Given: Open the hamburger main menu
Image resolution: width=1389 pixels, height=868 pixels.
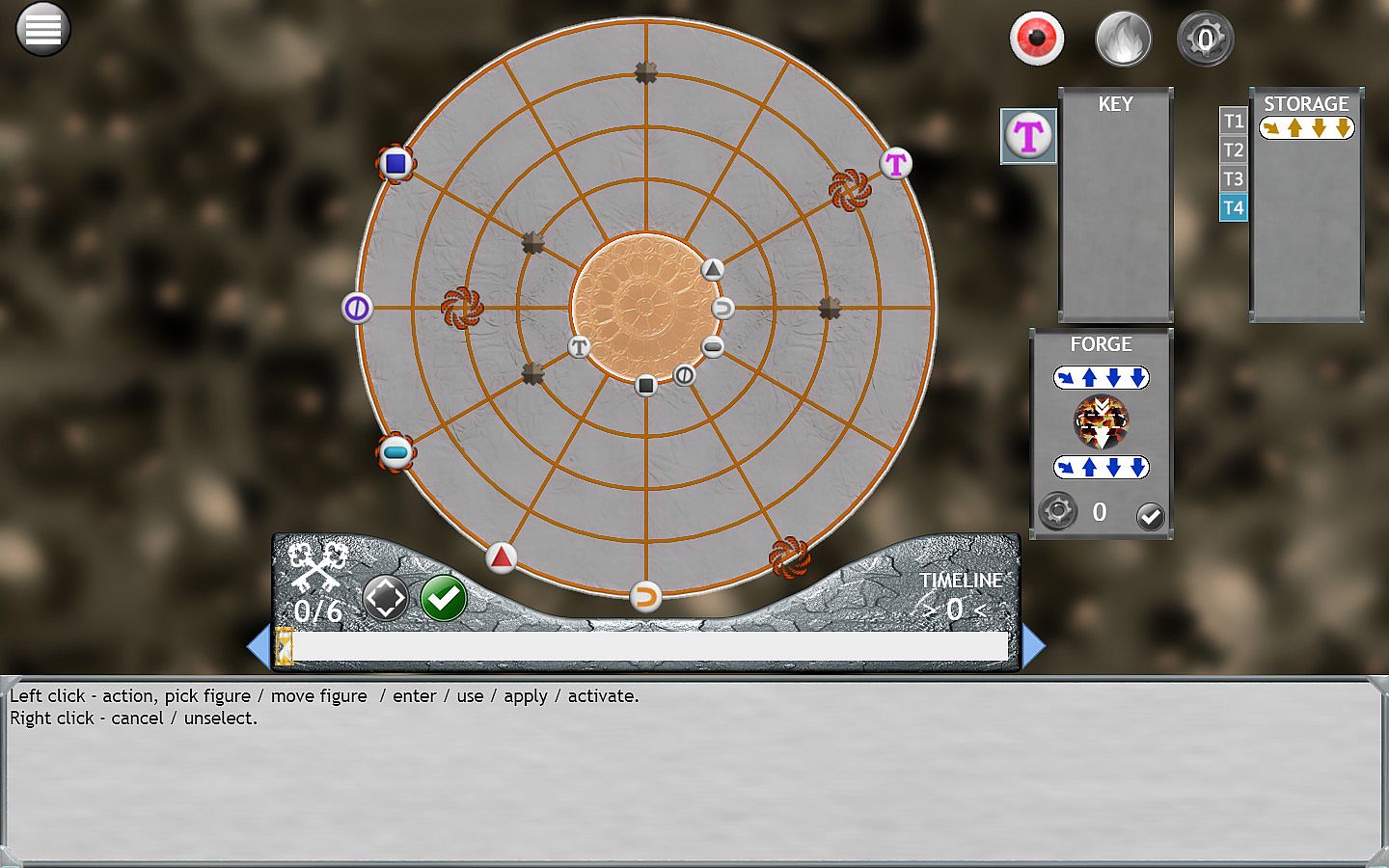Looking at the screenshot, I should click(x=43, y=29).
